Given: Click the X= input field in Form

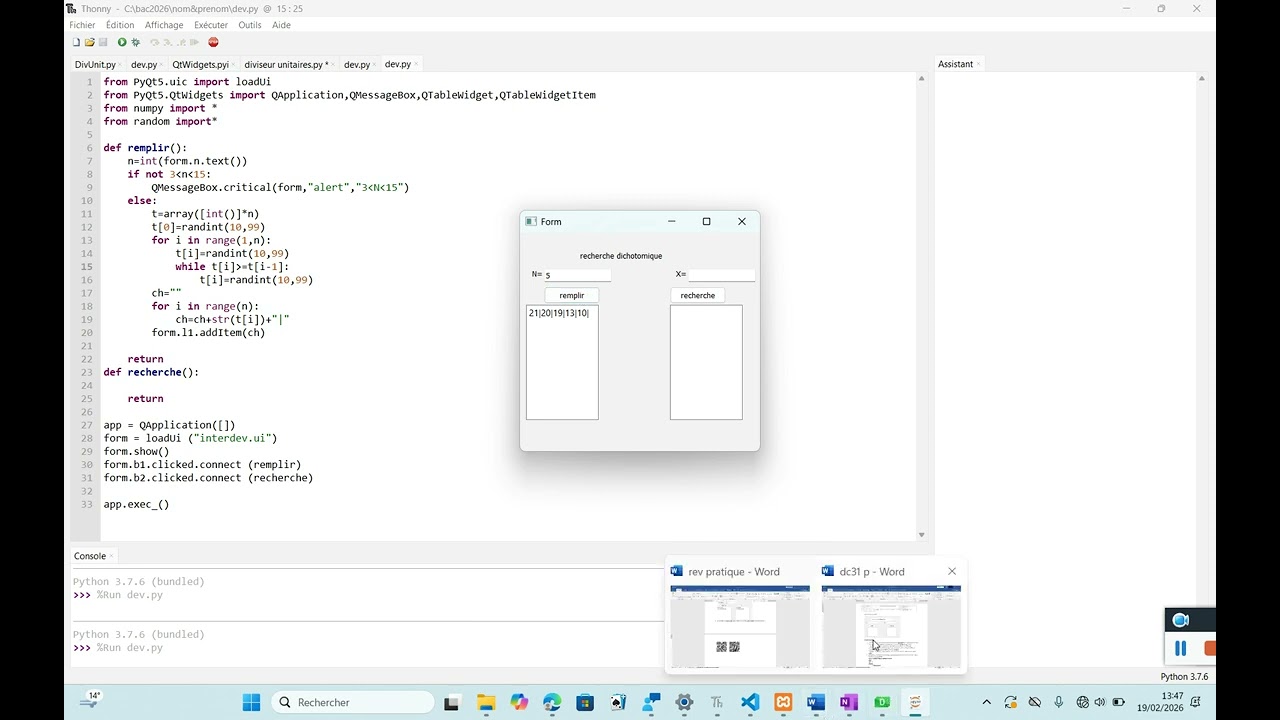Looking at the screenshot, I should (x=721, y=275).
